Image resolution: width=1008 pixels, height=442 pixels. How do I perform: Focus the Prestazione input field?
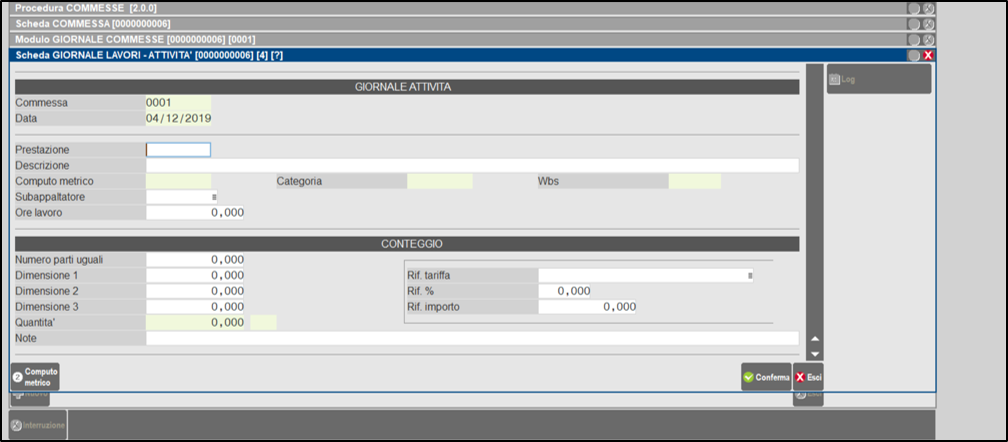tap(179, 150)
